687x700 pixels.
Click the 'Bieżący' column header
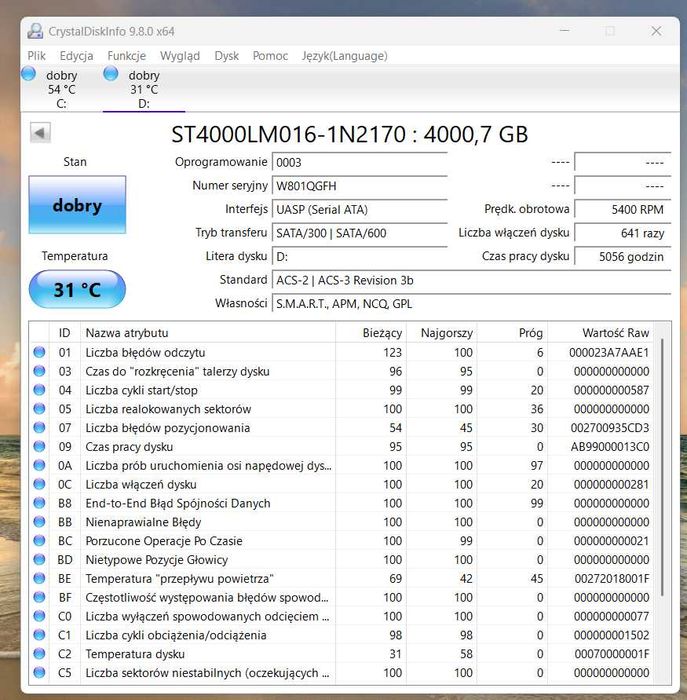click(x=371, y=333)
